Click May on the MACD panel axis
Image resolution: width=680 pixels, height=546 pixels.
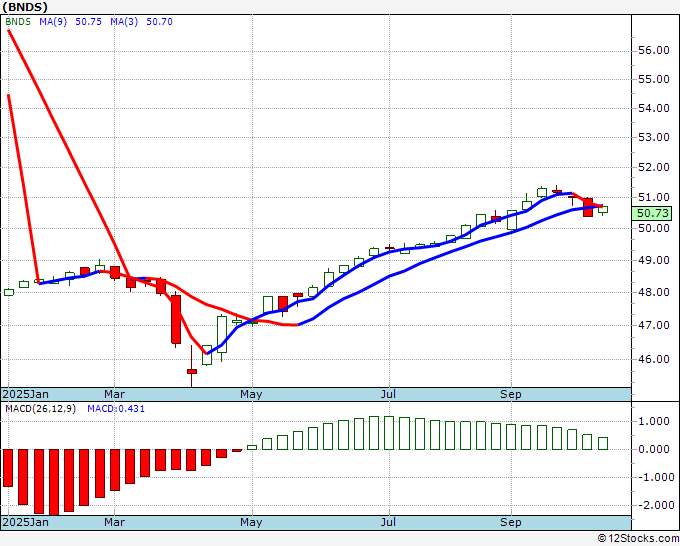(x=252, y=522)
